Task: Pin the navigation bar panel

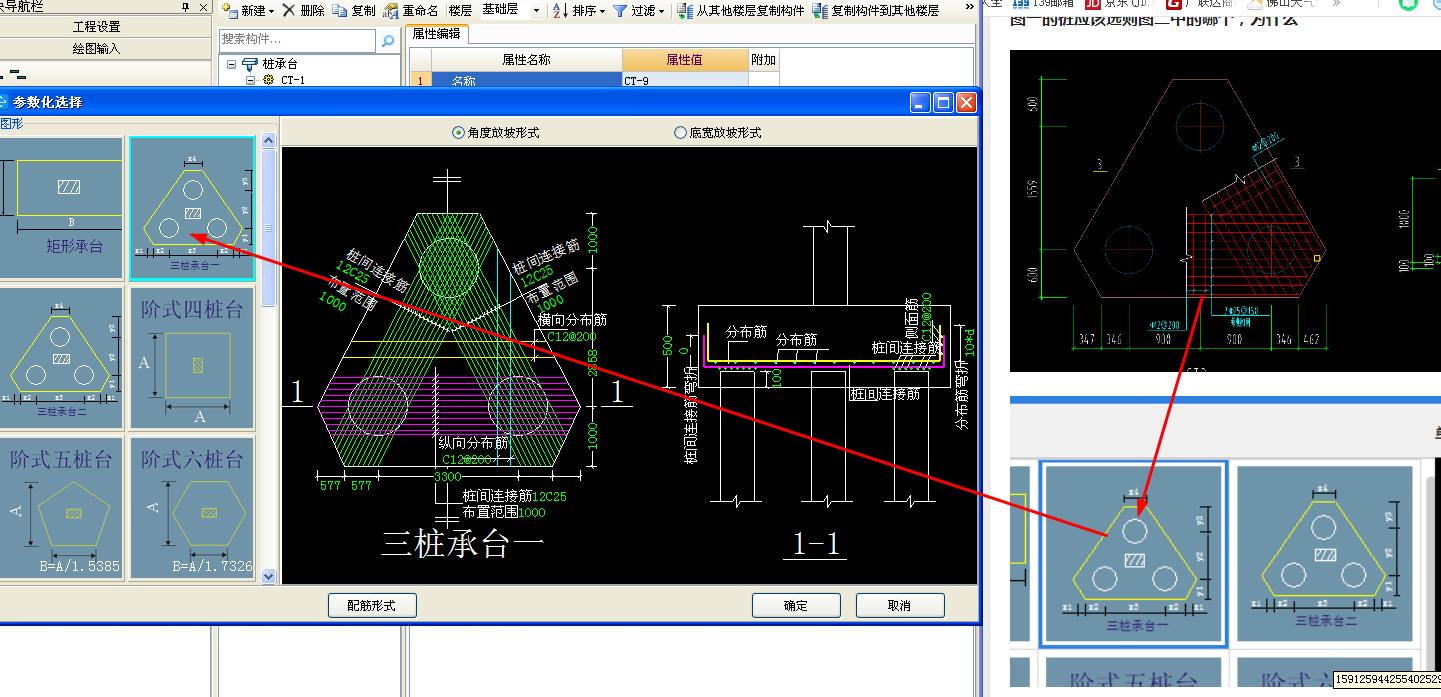Action: click(x=186, y=7)
